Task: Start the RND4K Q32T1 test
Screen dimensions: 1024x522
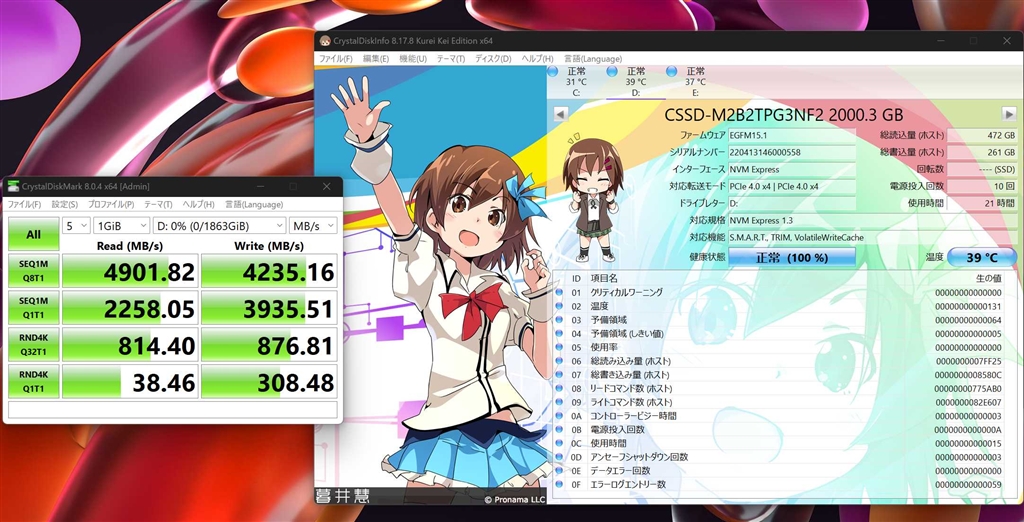Action: [x=33, y=344]
